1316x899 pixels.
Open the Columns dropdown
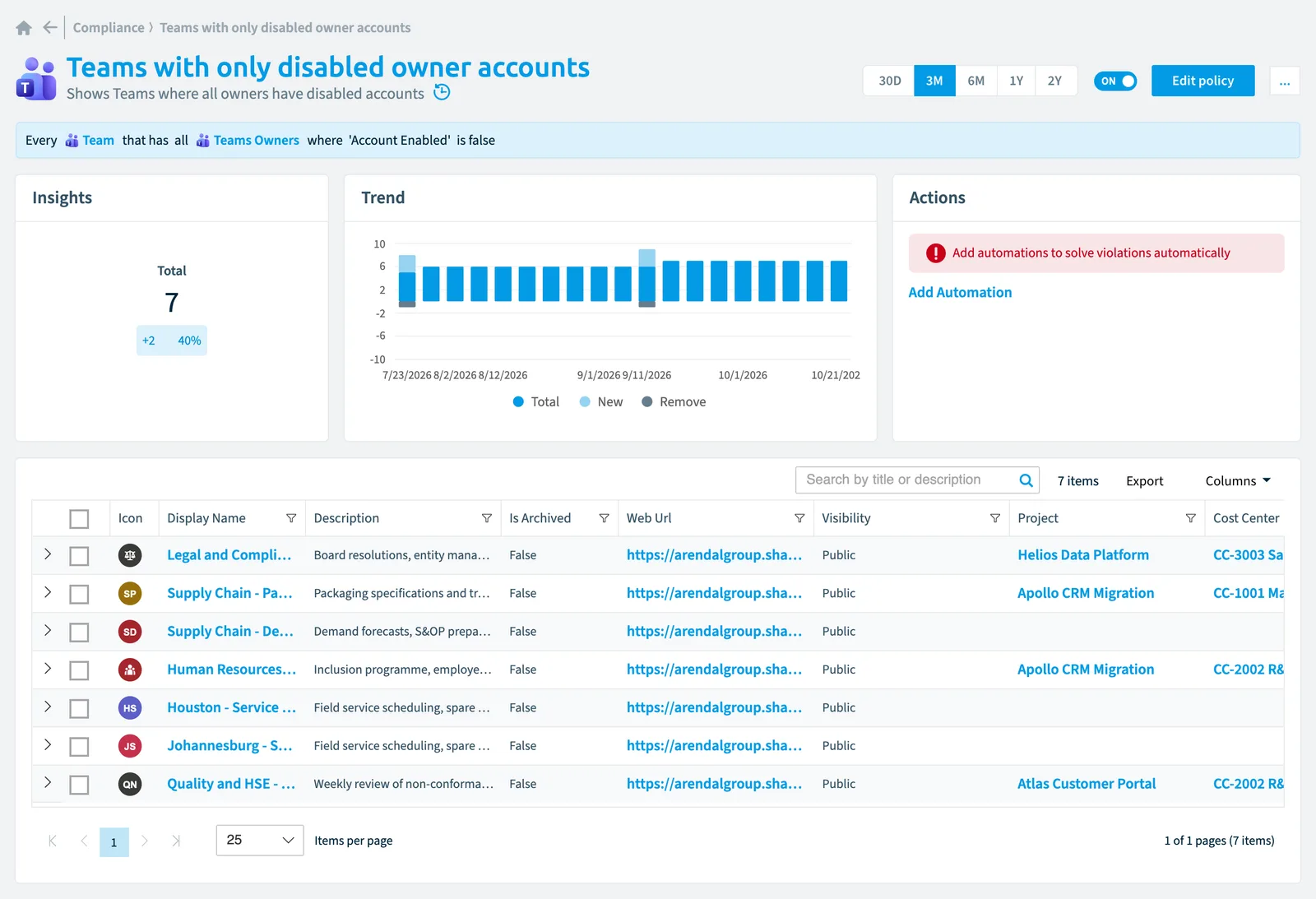(x=1238, y=480)
